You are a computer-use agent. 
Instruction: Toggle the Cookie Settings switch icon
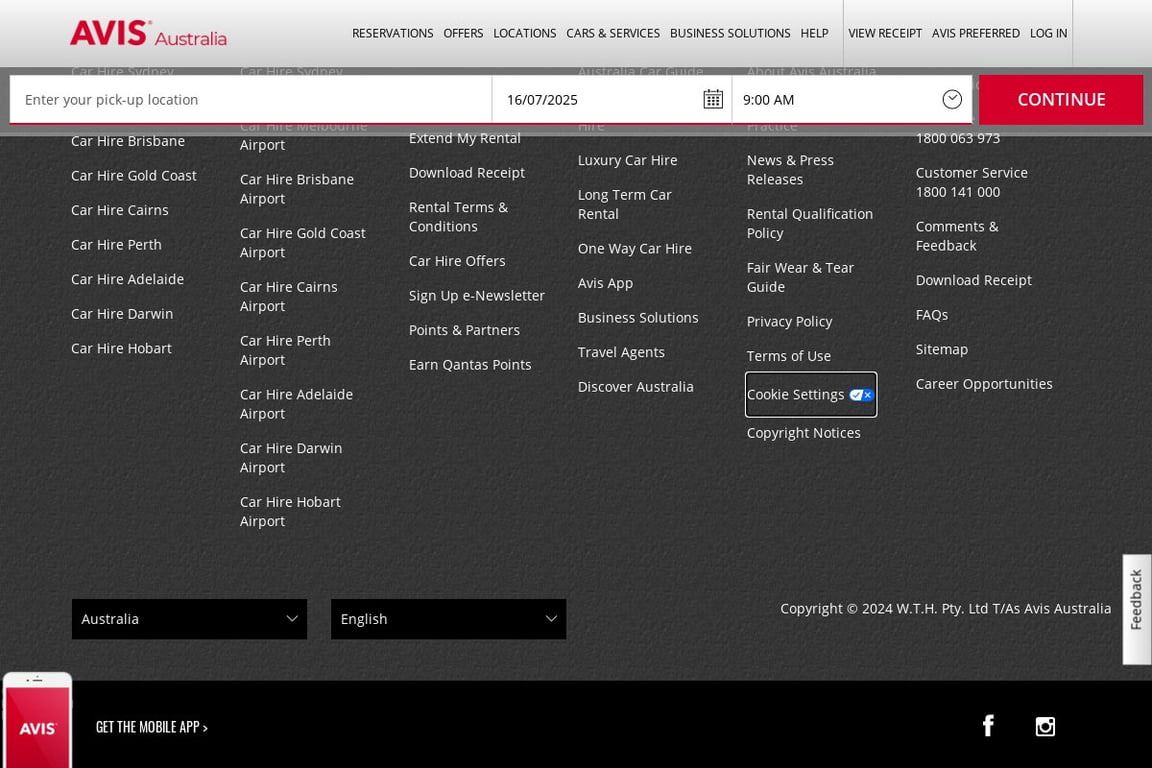pos(861,395)
